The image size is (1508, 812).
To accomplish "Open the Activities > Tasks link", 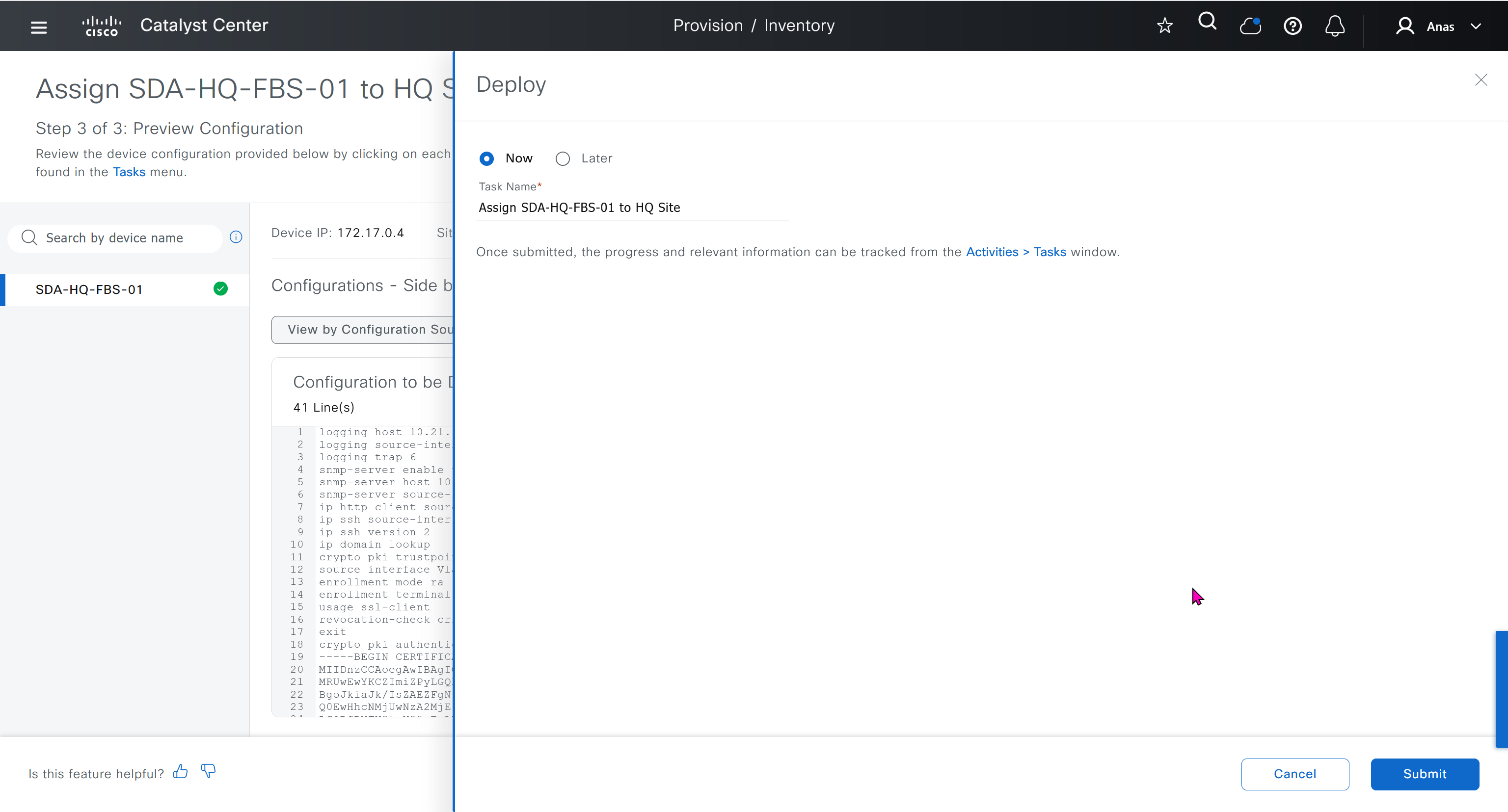I will 1016,252.
